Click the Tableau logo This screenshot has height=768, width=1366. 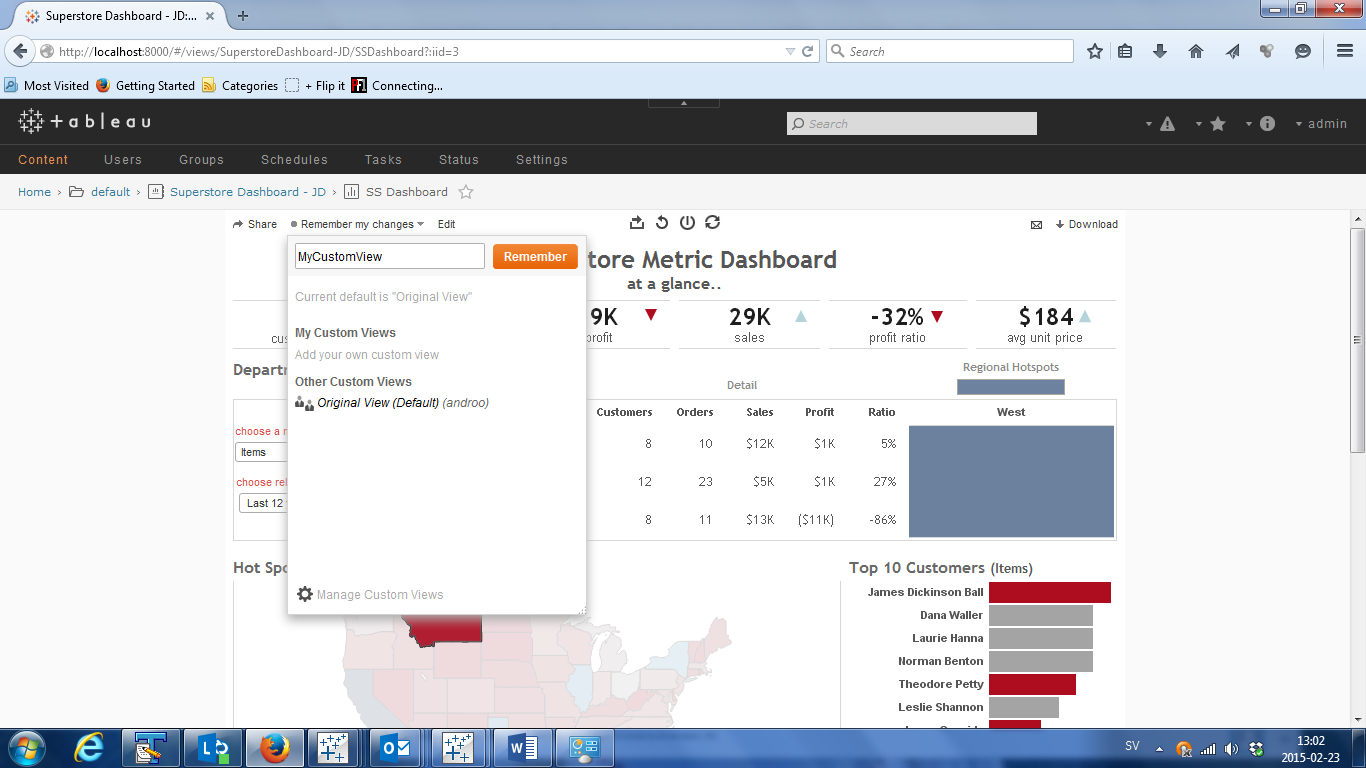click(x=84, y=122)
